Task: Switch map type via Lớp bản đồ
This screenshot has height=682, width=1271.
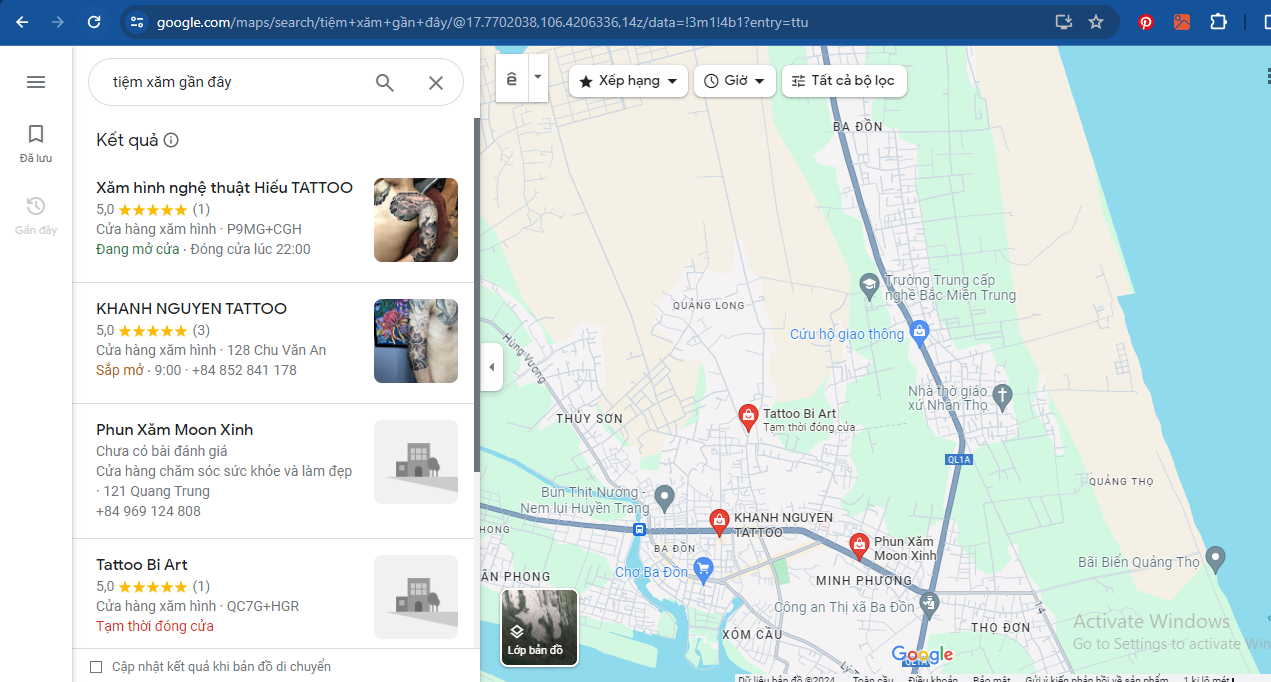Action: point(539,627)
